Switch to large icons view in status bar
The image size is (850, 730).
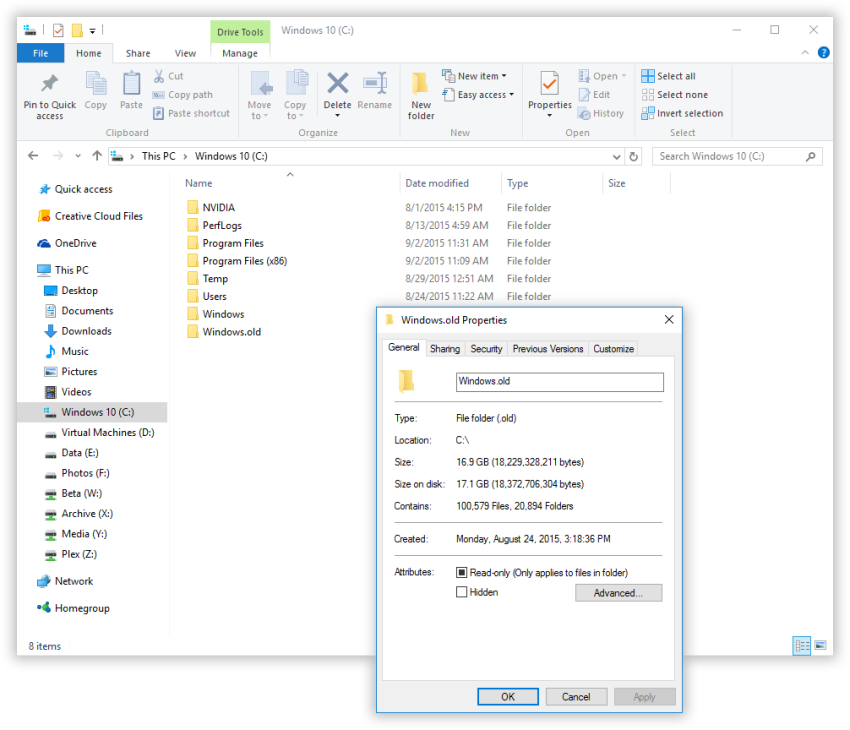[x=820, y=645]
